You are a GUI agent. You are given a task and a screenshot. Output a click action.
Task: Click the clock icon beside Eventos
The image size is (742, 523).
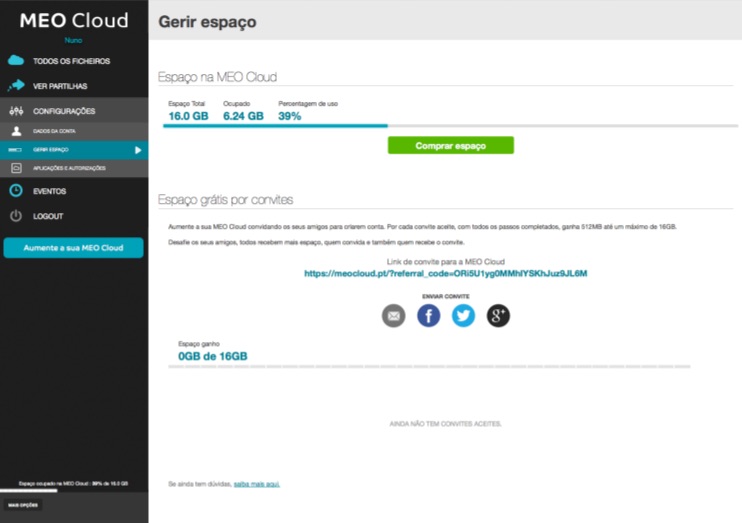point(16,191)
